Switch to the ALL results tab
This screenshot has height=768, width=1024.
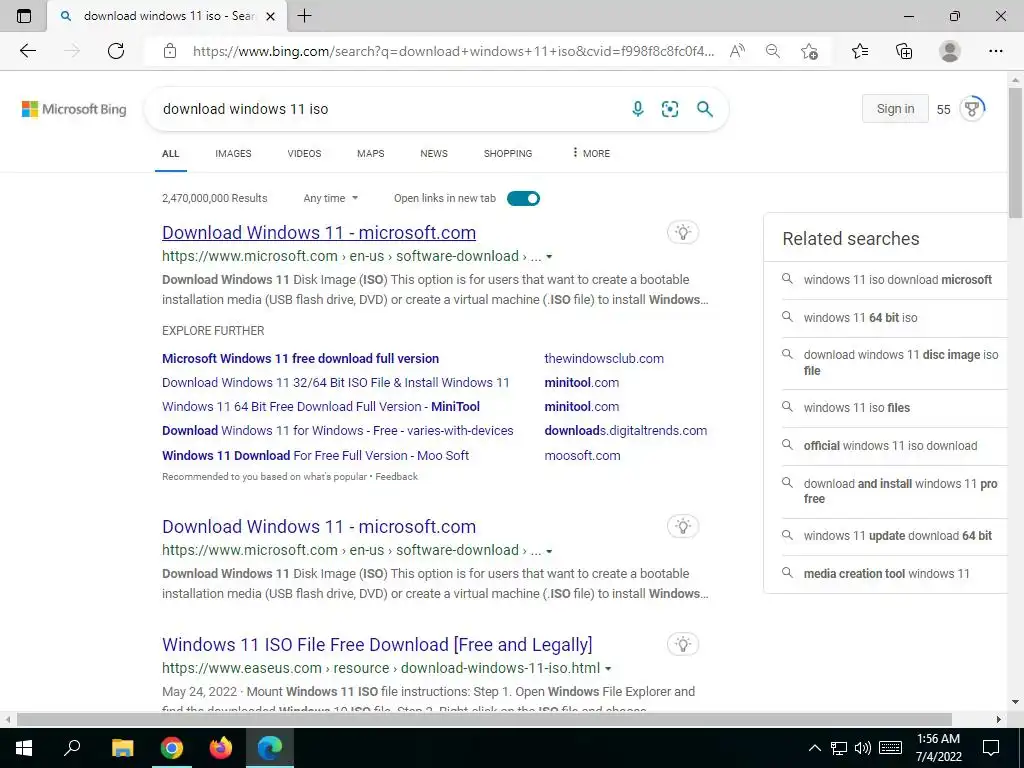tap(170, 153)
